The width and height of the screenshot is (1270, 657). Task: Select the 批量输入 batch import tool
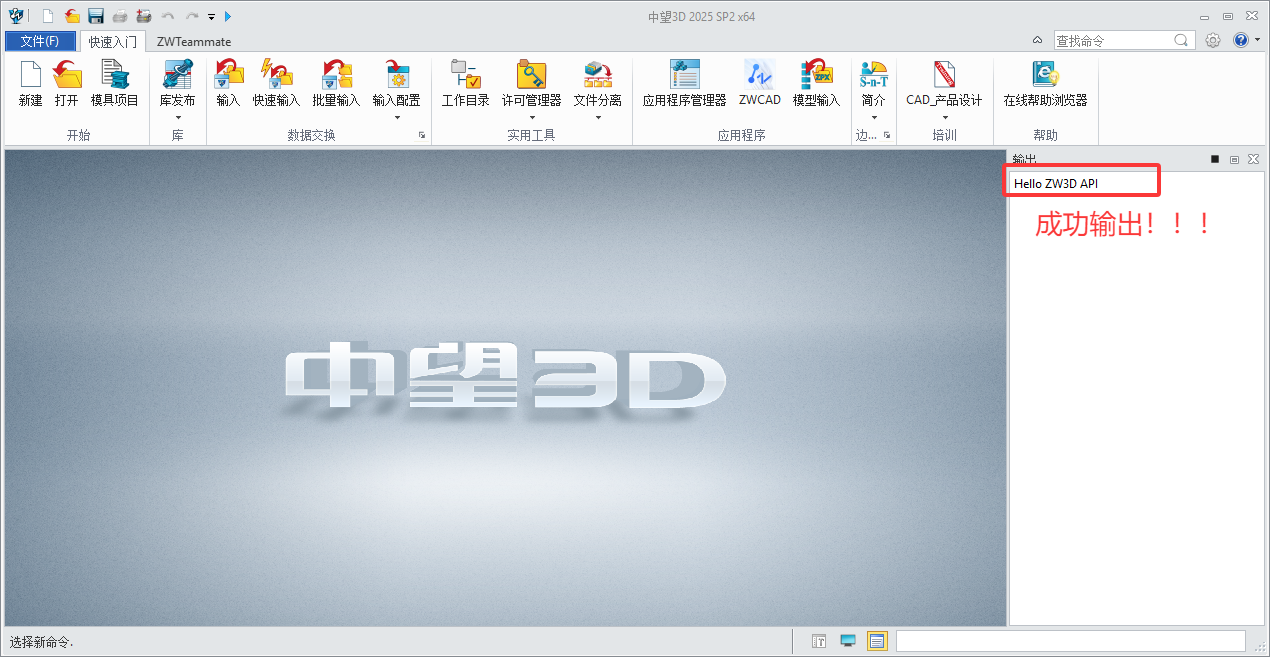336,75
